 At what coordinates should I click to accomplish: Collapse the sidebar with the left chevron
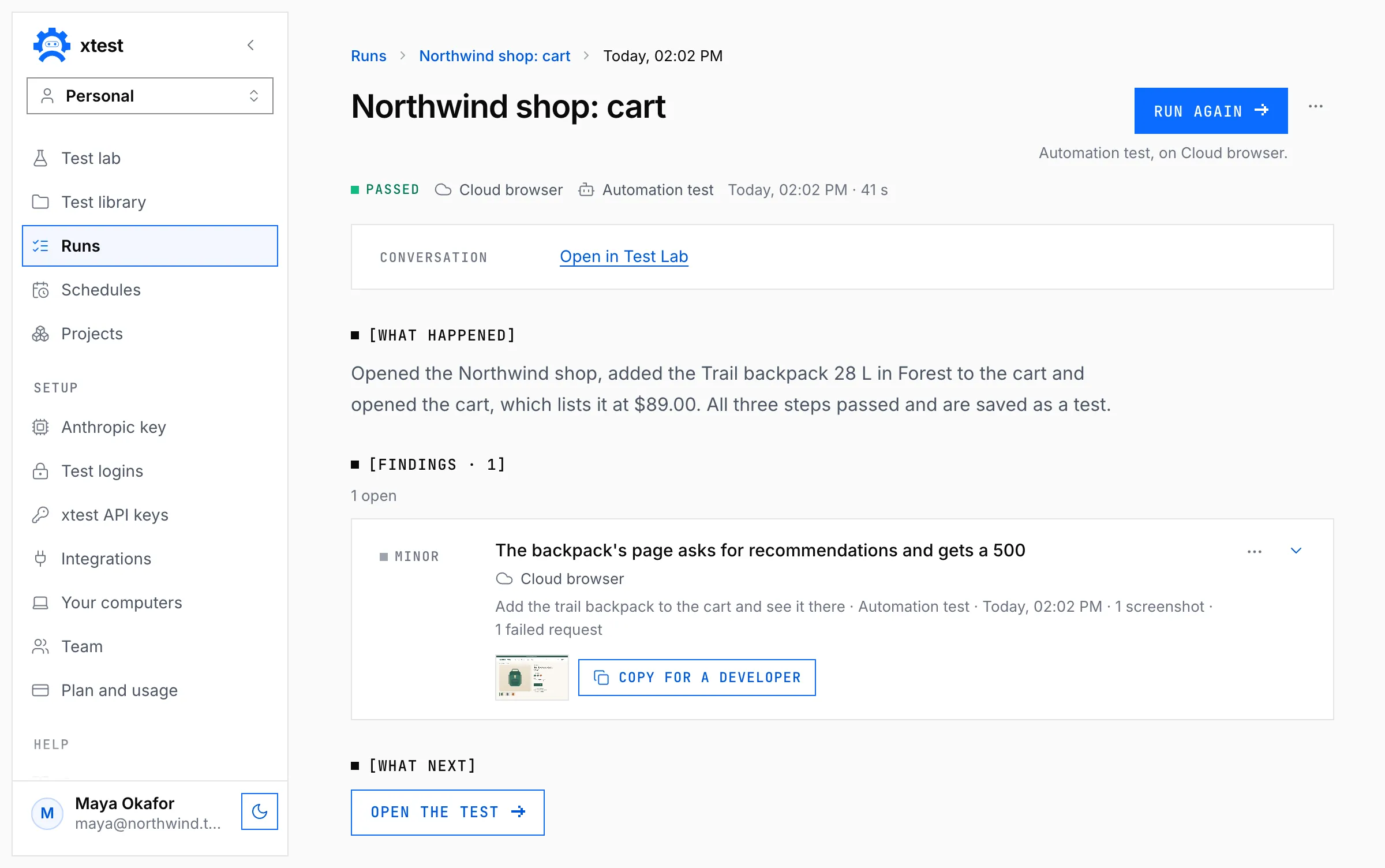pos(250,45)
